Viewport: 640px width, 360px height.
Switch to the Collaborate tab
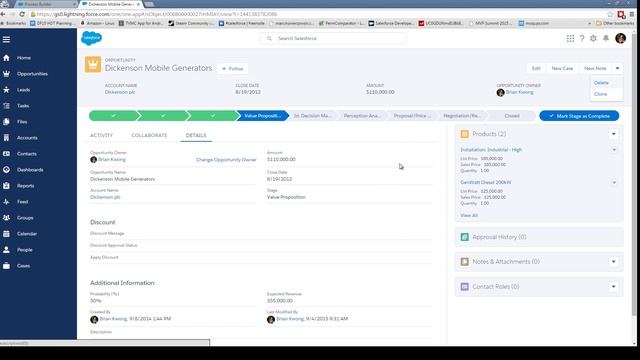(149, 136)
